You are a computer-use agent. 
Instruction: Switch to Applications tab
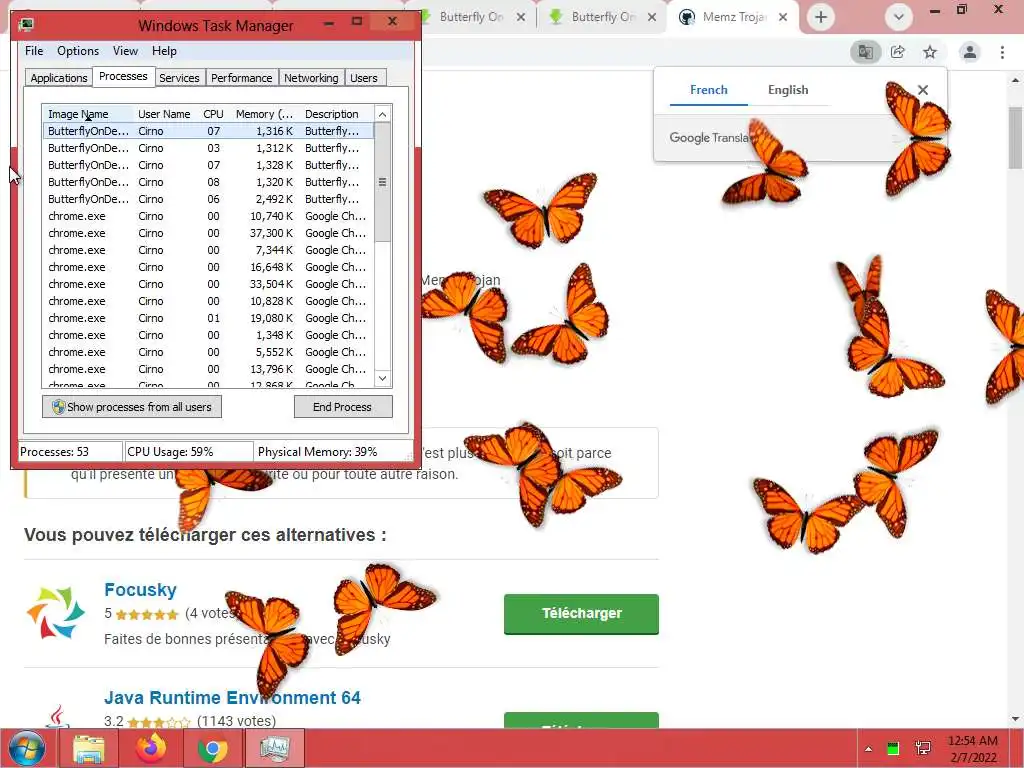click(59, 78)
